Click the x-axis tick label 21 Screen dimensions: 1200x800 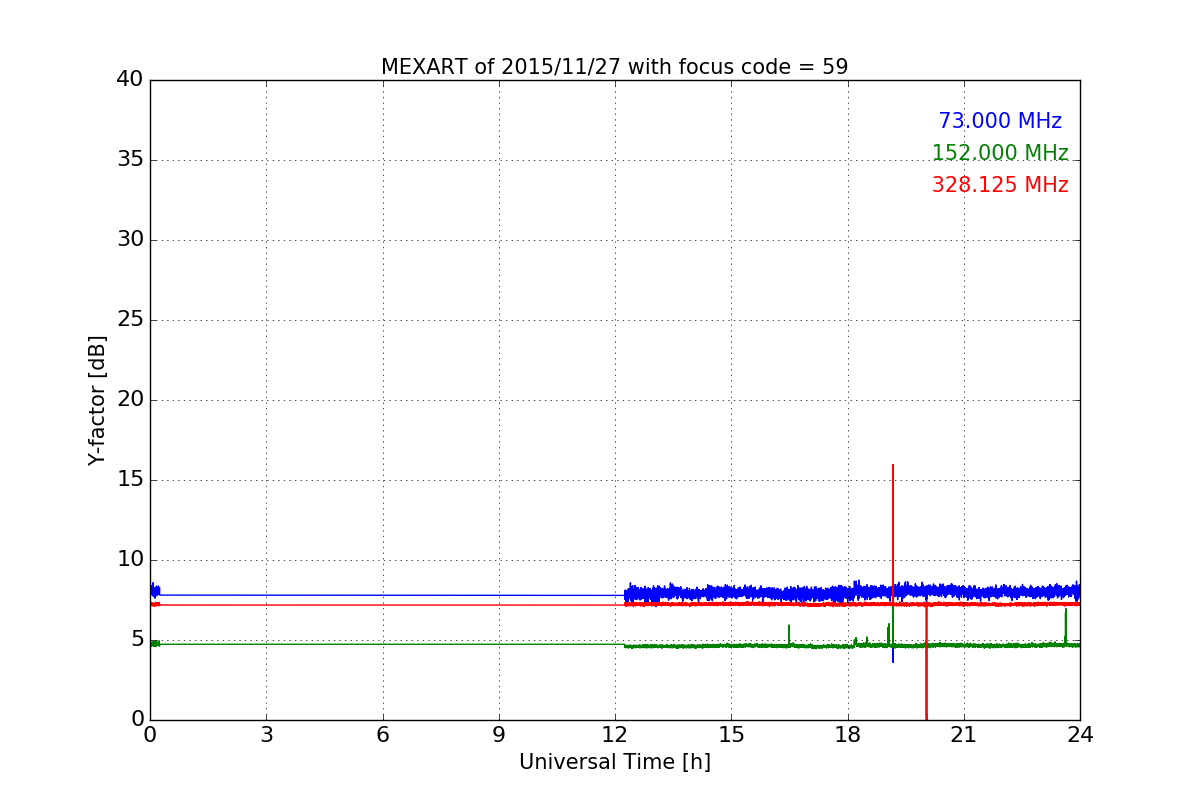pos(964,735)
